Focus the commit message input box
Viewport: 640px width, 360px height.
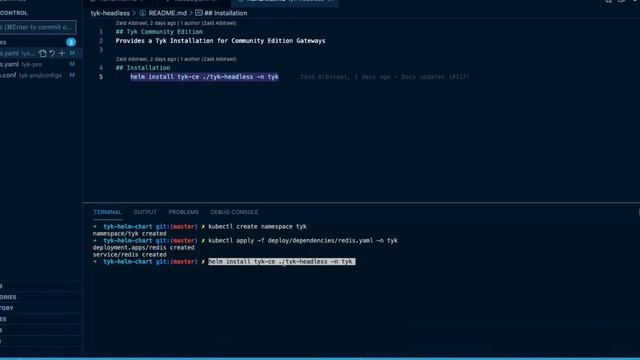(x=38, y=27)
